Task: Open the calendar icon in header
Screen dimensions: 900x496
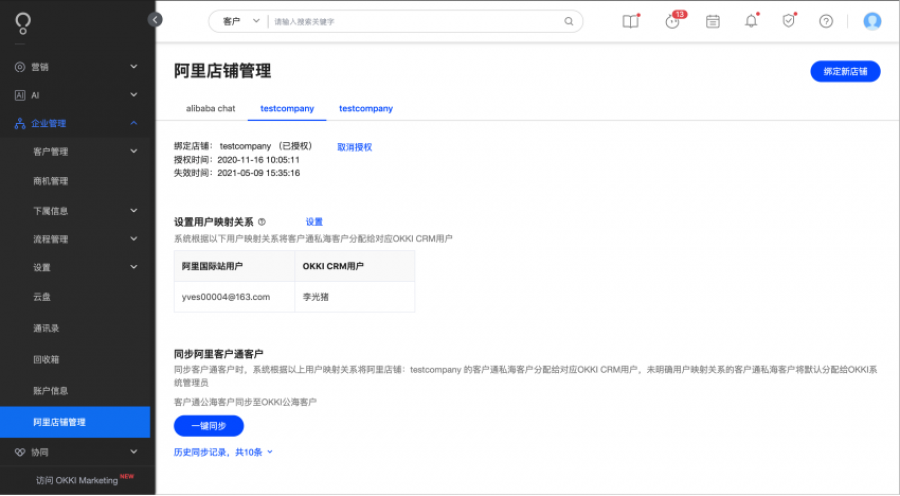Action: (x=712, y=21)
